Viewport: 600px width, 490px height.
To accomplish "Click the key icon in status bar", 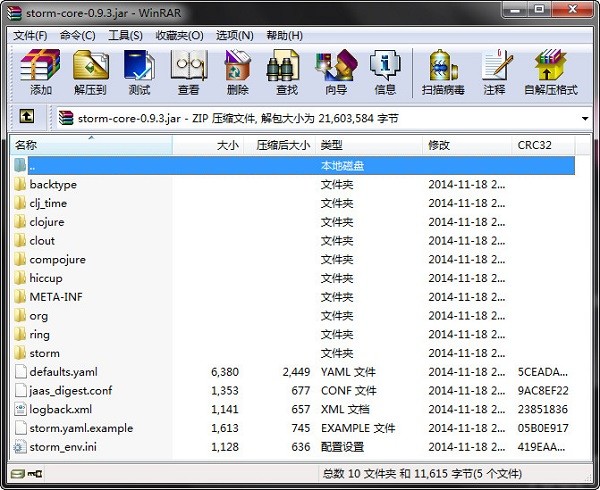I will [36, 474].
